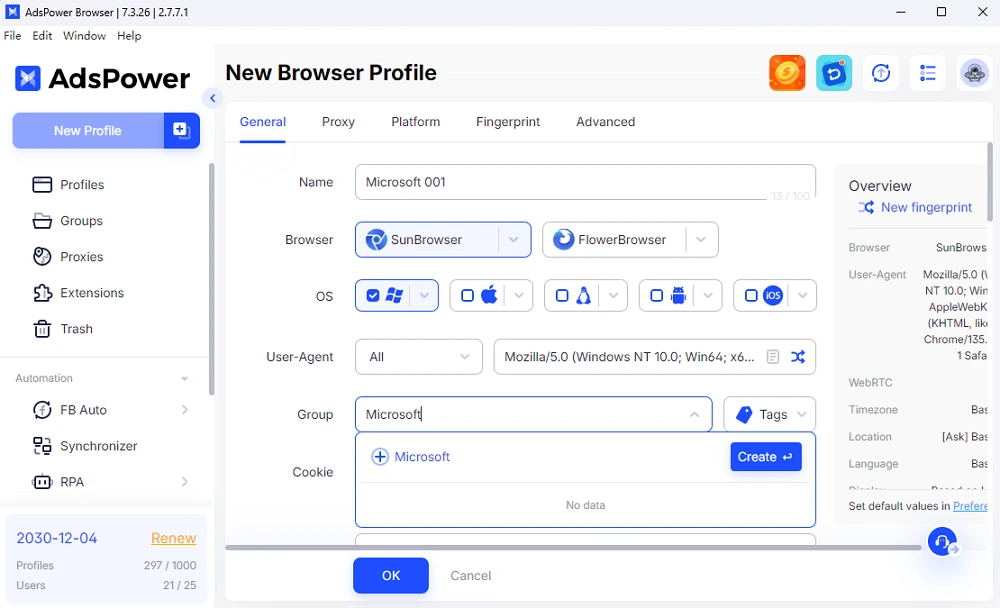Viewport: 1000px width, 608px height.
Task: Check the Linux penguin checkbox
Action: point(562,295)
